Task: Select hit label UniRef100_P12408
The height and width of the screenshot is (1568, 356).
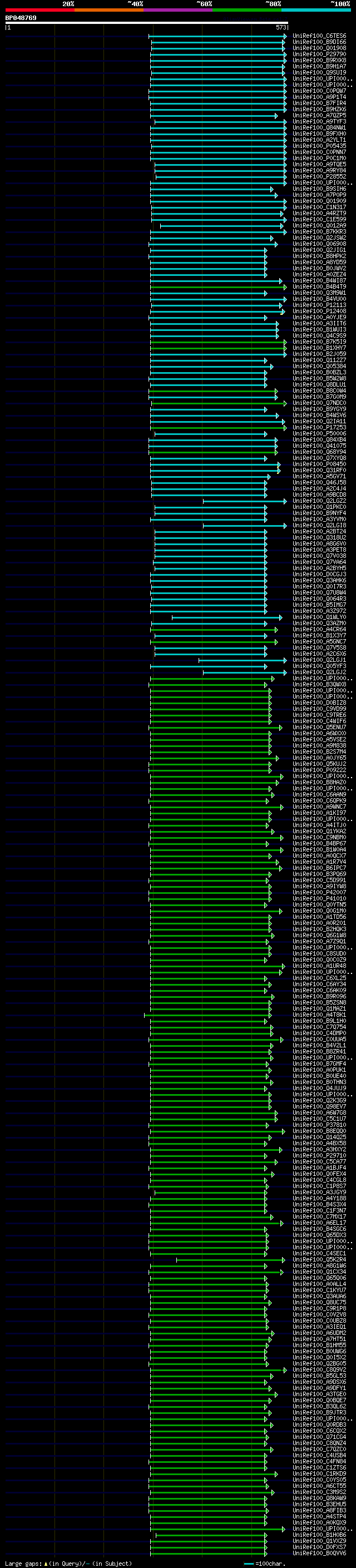Action: (x=319, y=311)
